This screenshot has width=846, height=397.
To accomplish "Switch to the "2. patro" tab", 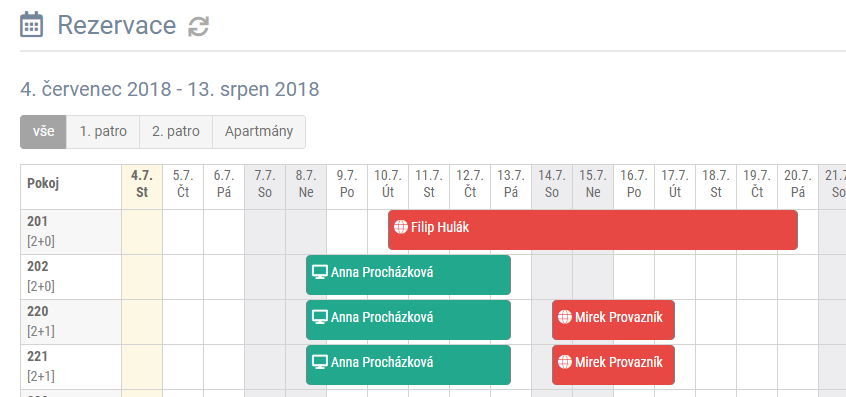I will pos(176,132).
